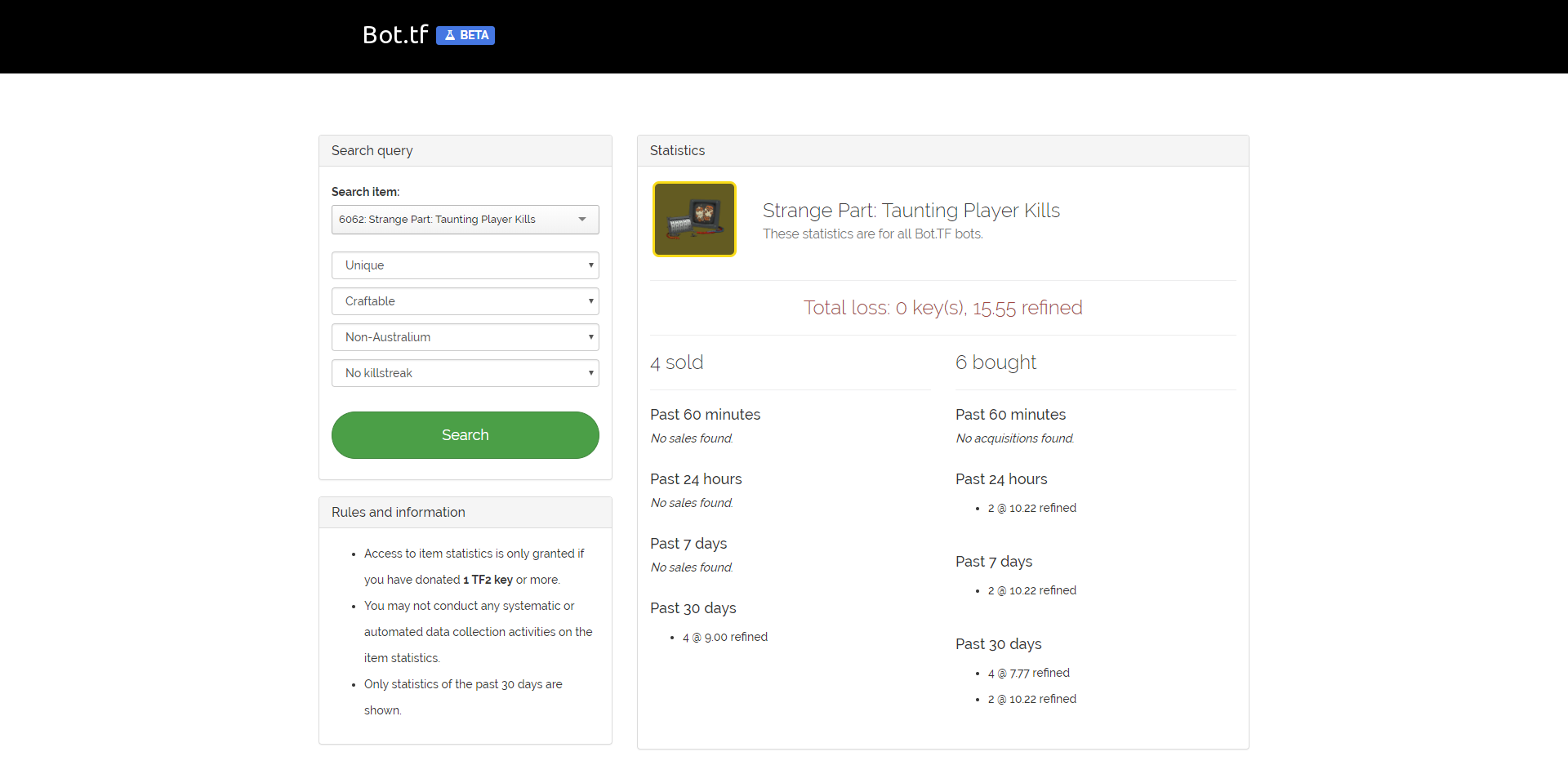The width and height of the screenshot is (1568, 783).
Task: Click the '1 TF2 key' bold text
Action: tap(488, 580)
